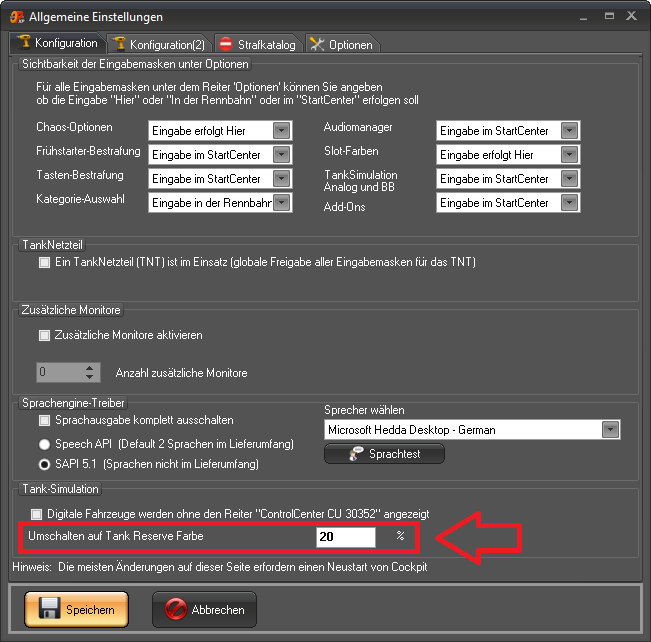Viewport: 651px width, 642px height.
Task: Click the red cancel icon on Abbrechen
Action: pyautogui.click(x=176, y=609)
